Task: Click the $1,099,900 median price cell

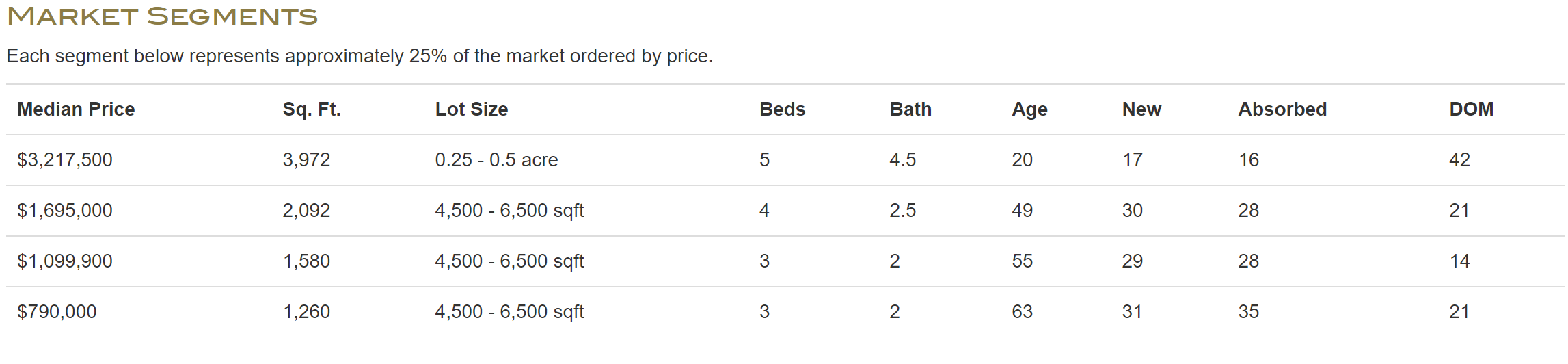Action: tap(65, 261)
